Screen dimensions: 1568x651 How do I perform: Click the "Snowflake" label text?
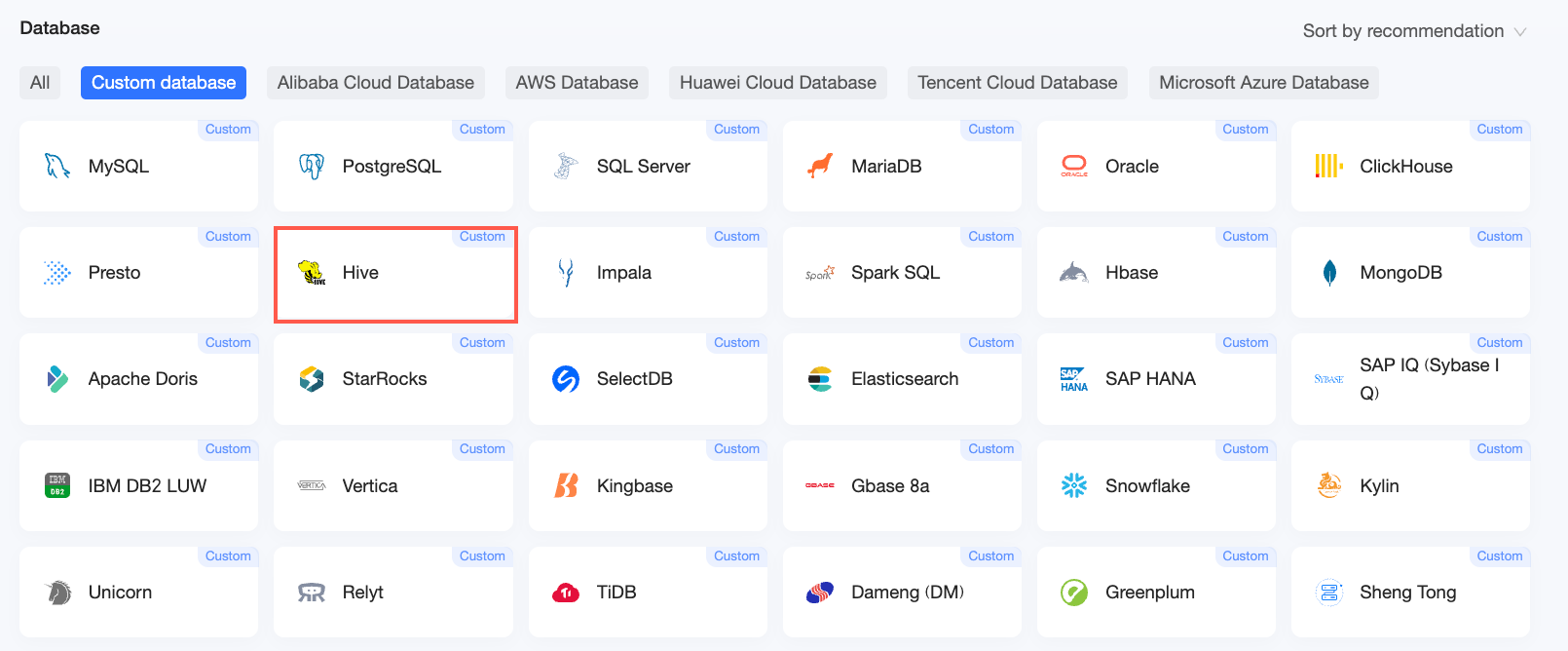(x=1147, y=485)
